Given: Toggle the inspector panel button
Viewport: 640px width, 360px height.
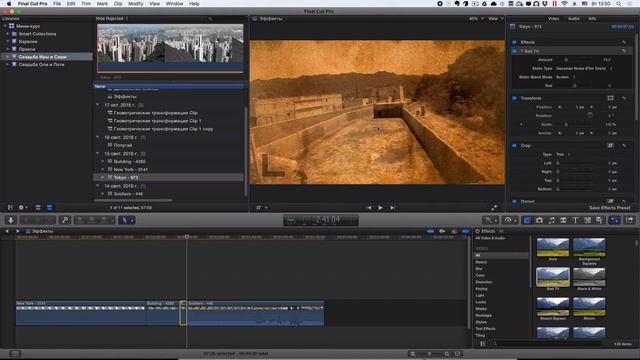Looking at the screenshot, I should coord(615,220).
